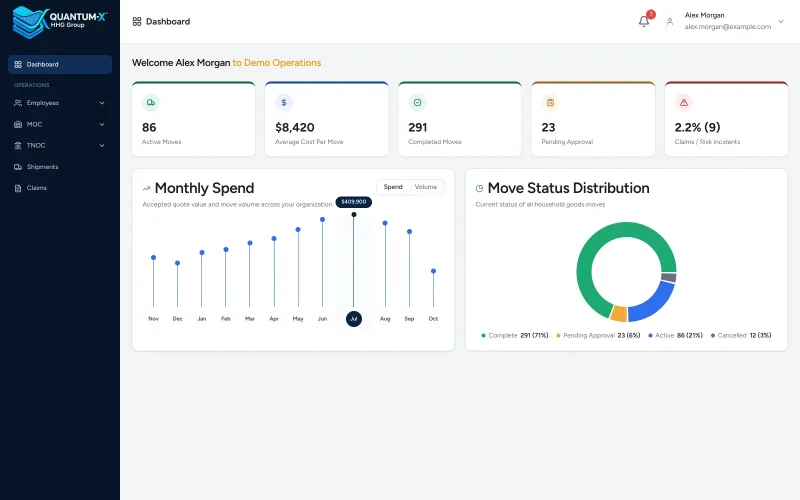Click the Apr month label on chart
Image resolution: width=800 pixels, height=500 pixels.
tap(274, 319)
